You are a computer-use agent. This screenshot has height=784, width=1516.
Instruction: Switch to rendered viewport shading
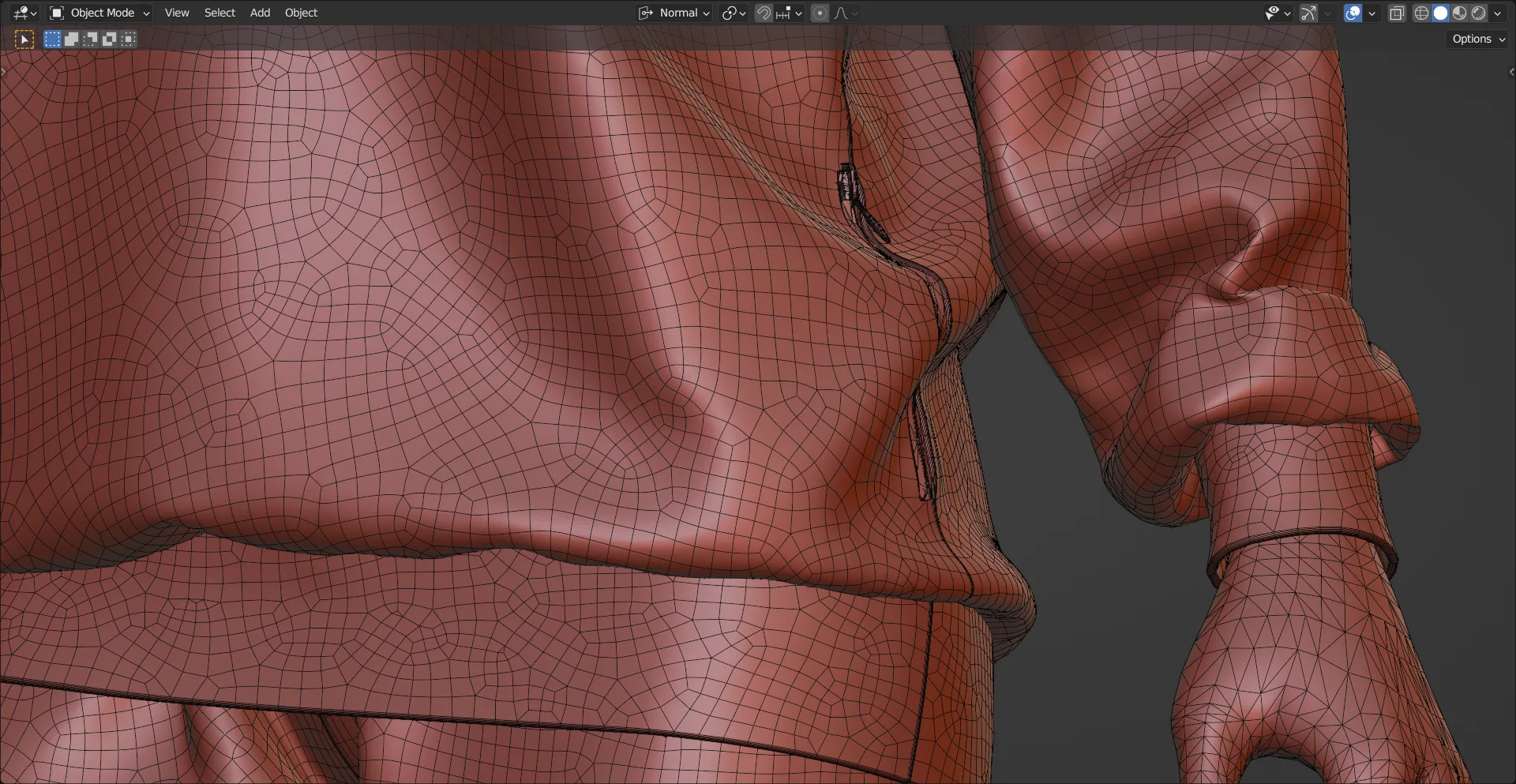coord(1478,13)
